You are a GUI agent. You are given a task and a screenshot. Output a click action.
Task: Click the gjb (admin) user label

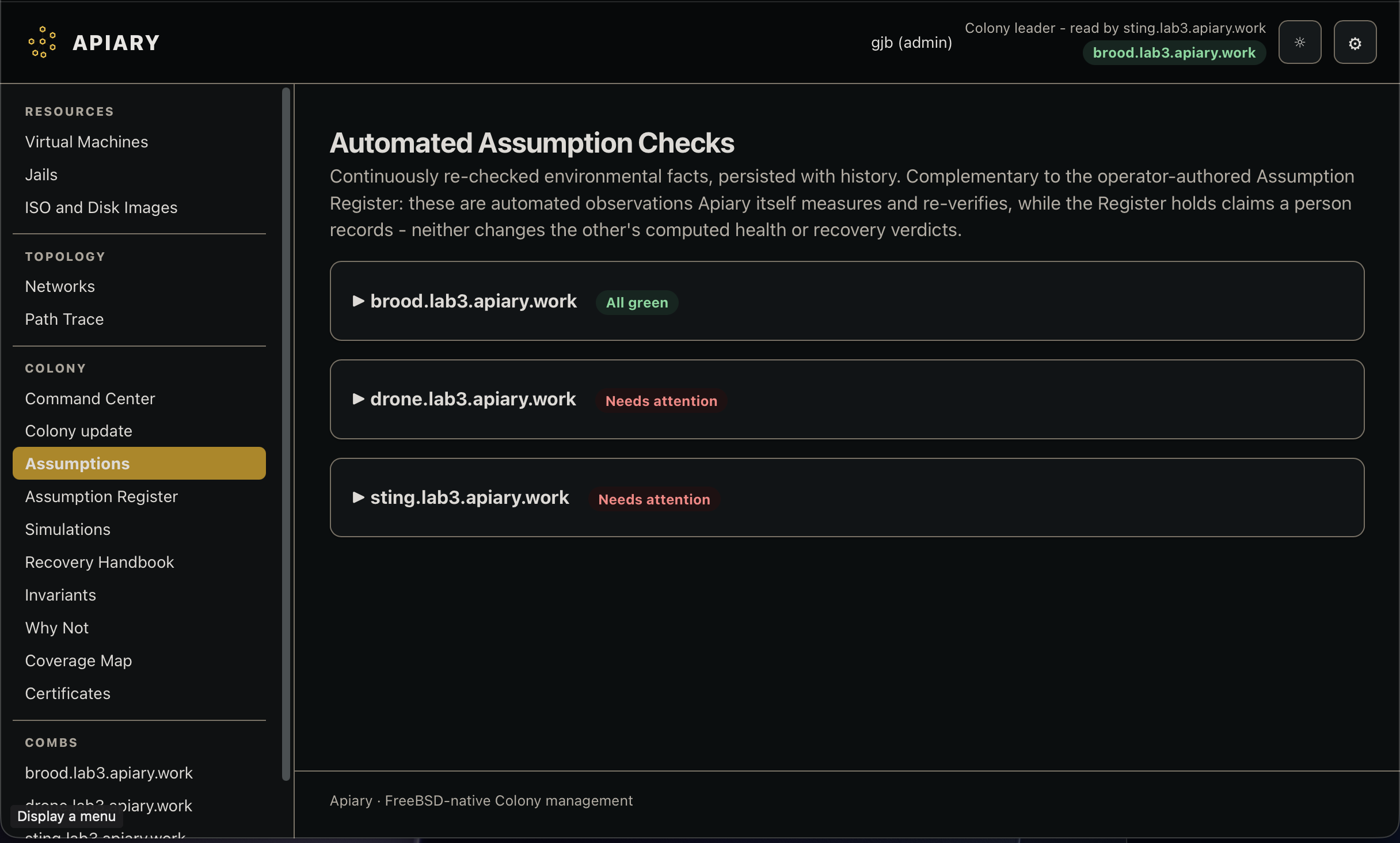click(911, 43)
